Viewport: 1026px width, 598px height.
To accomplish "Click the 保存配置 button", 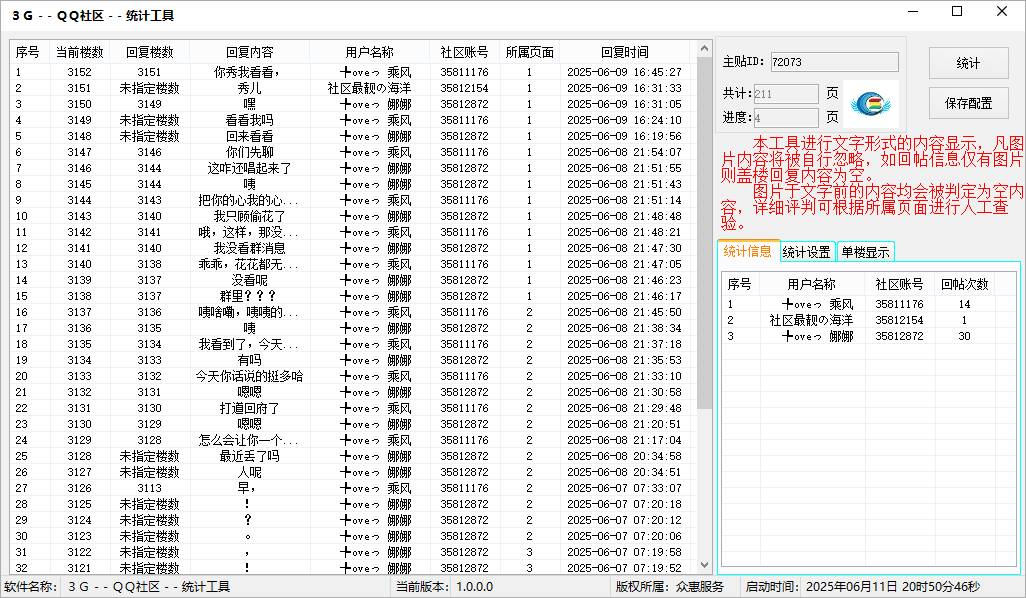I will [x=968, y=103].
